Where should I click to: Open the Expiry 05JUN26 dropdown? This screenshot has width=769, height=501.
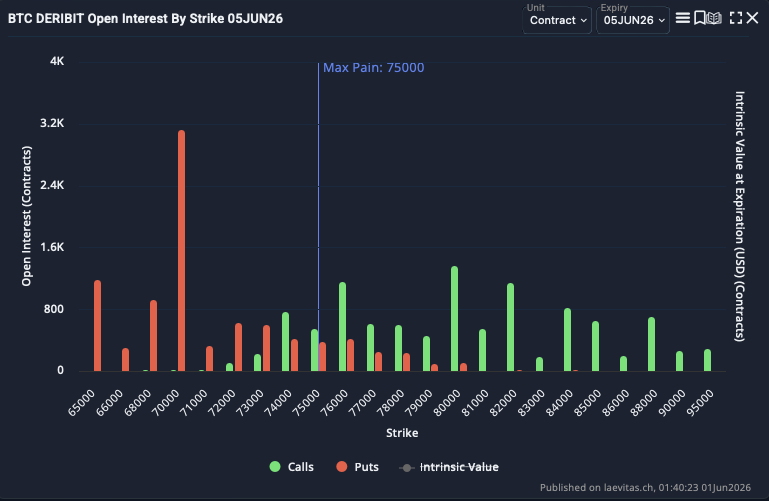pyautogui.click(x=633, y=20)
